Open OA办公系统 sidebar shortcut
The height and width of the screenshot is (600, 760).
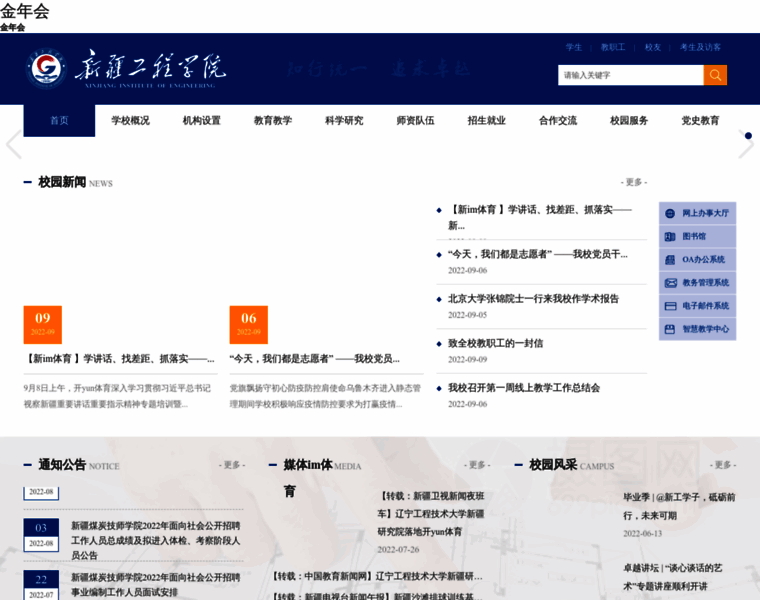(698, 259)
